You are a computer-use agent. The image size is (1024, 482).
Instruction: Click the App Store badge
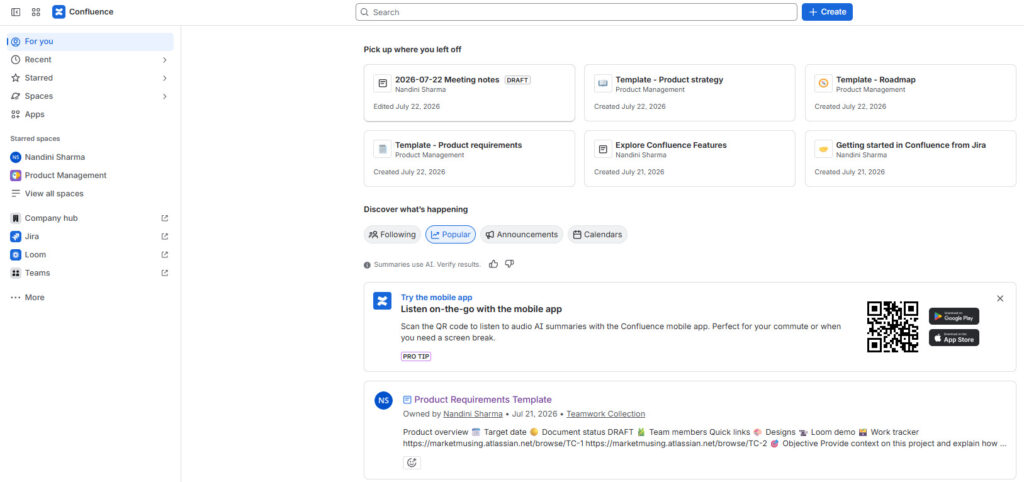(953, 338)
